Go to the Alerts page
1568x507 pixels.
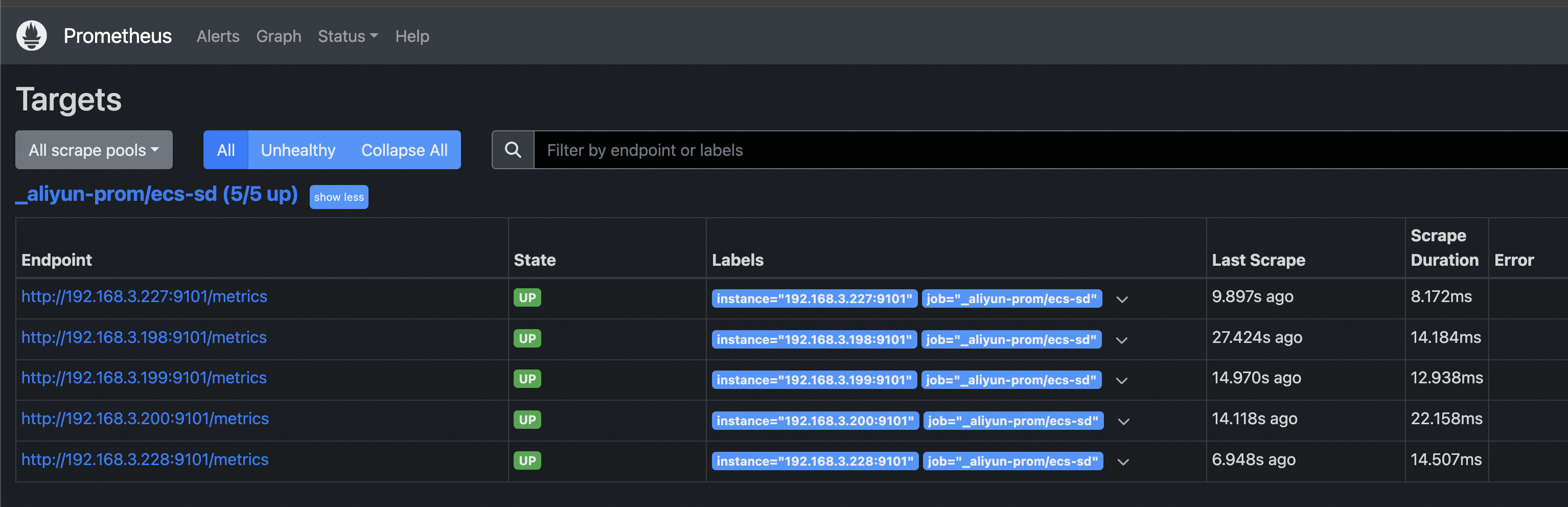218,36
